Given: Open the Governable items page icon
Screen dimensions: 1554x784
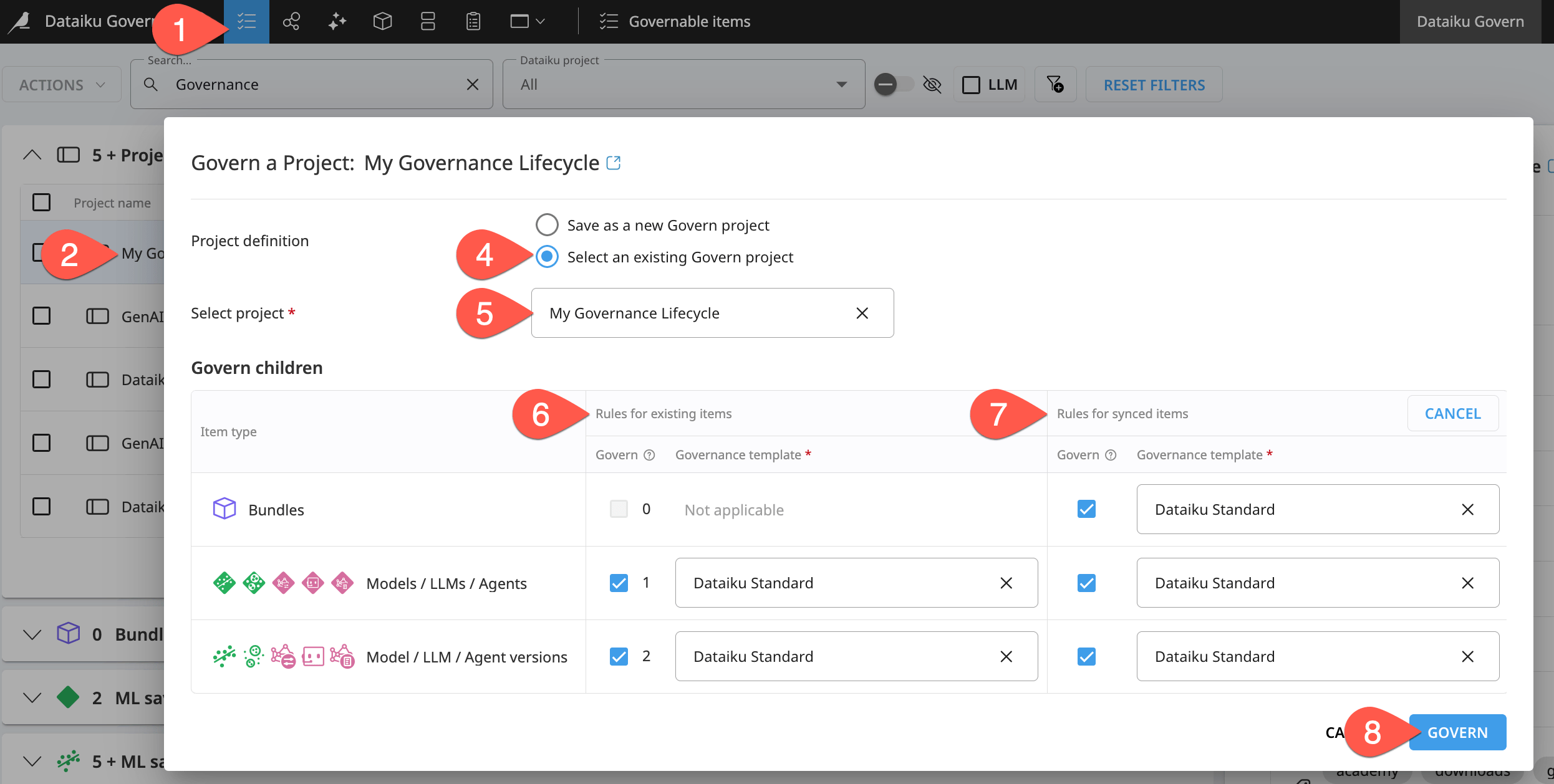Looking at the screenshot, I should tap(246, 22).
